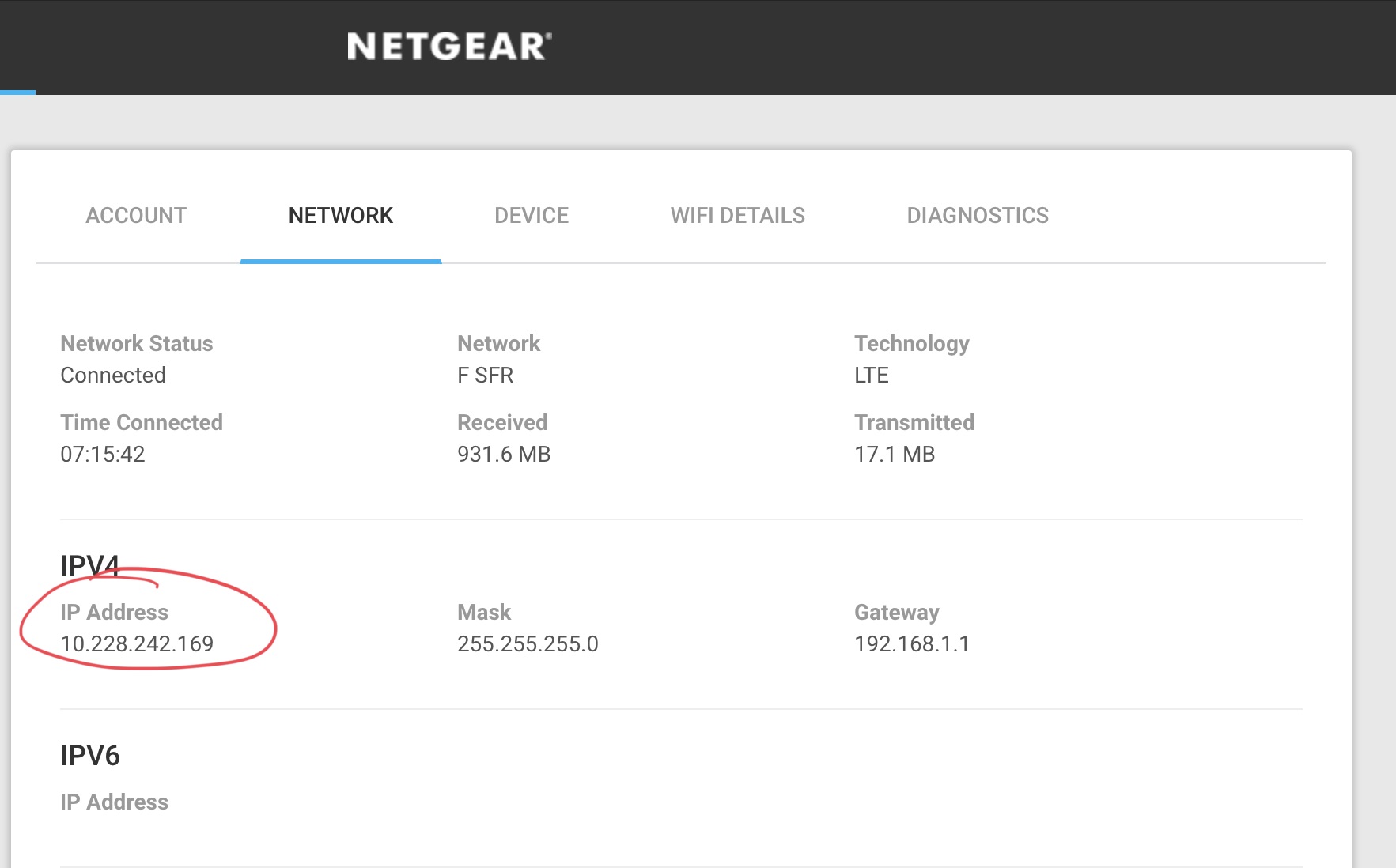The image size is (1396, 868).
Task: Click the received data value 931.6 MB
Action: tap(504, 454)
